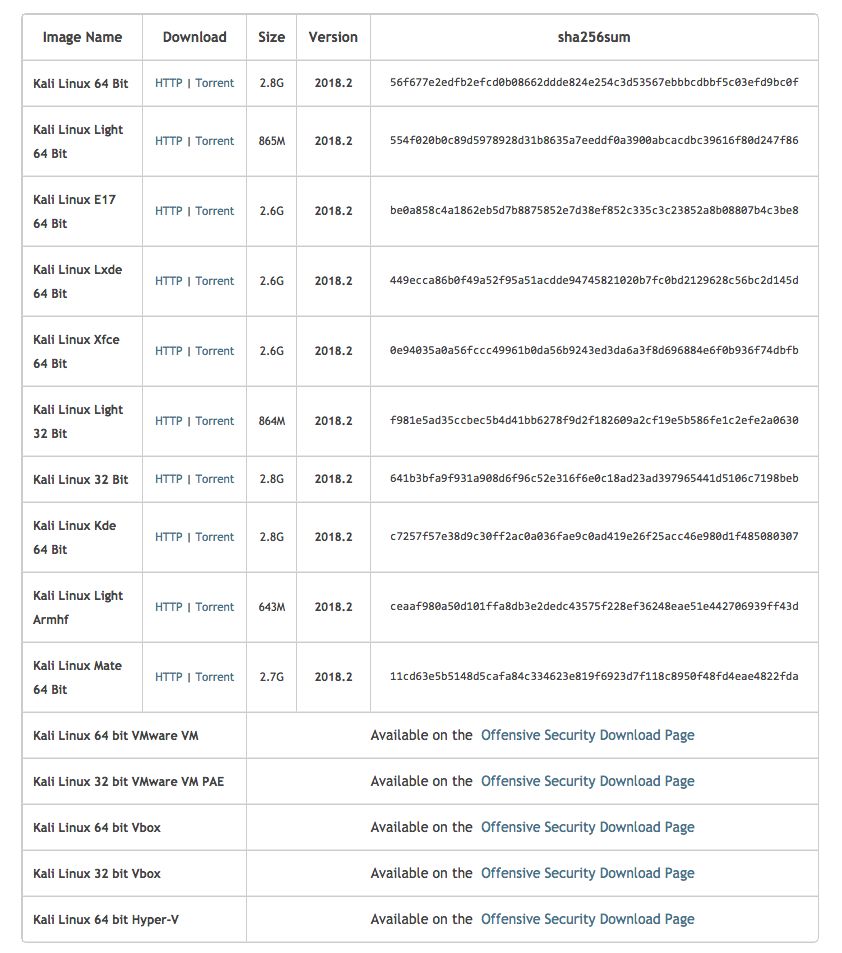Viewport: 842px width, 953px height.
Task: Follow Offensive Security link for 32 bit VMware PAE
Action: [x=587, y=781]
